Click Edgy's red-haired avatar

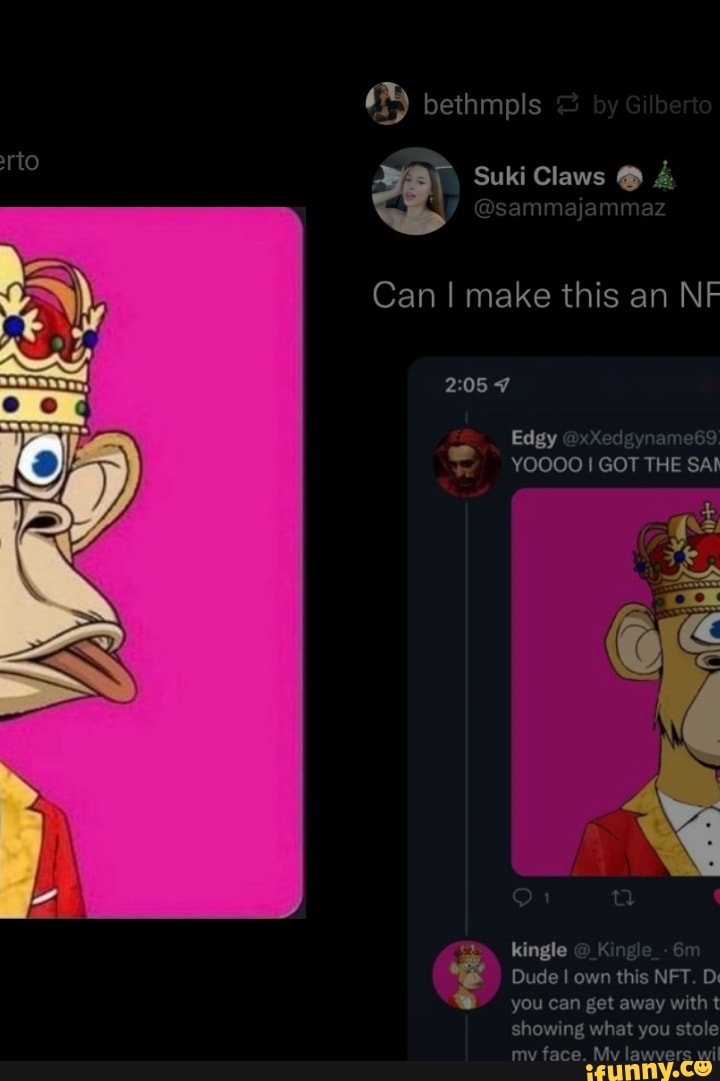coord(467,461)
